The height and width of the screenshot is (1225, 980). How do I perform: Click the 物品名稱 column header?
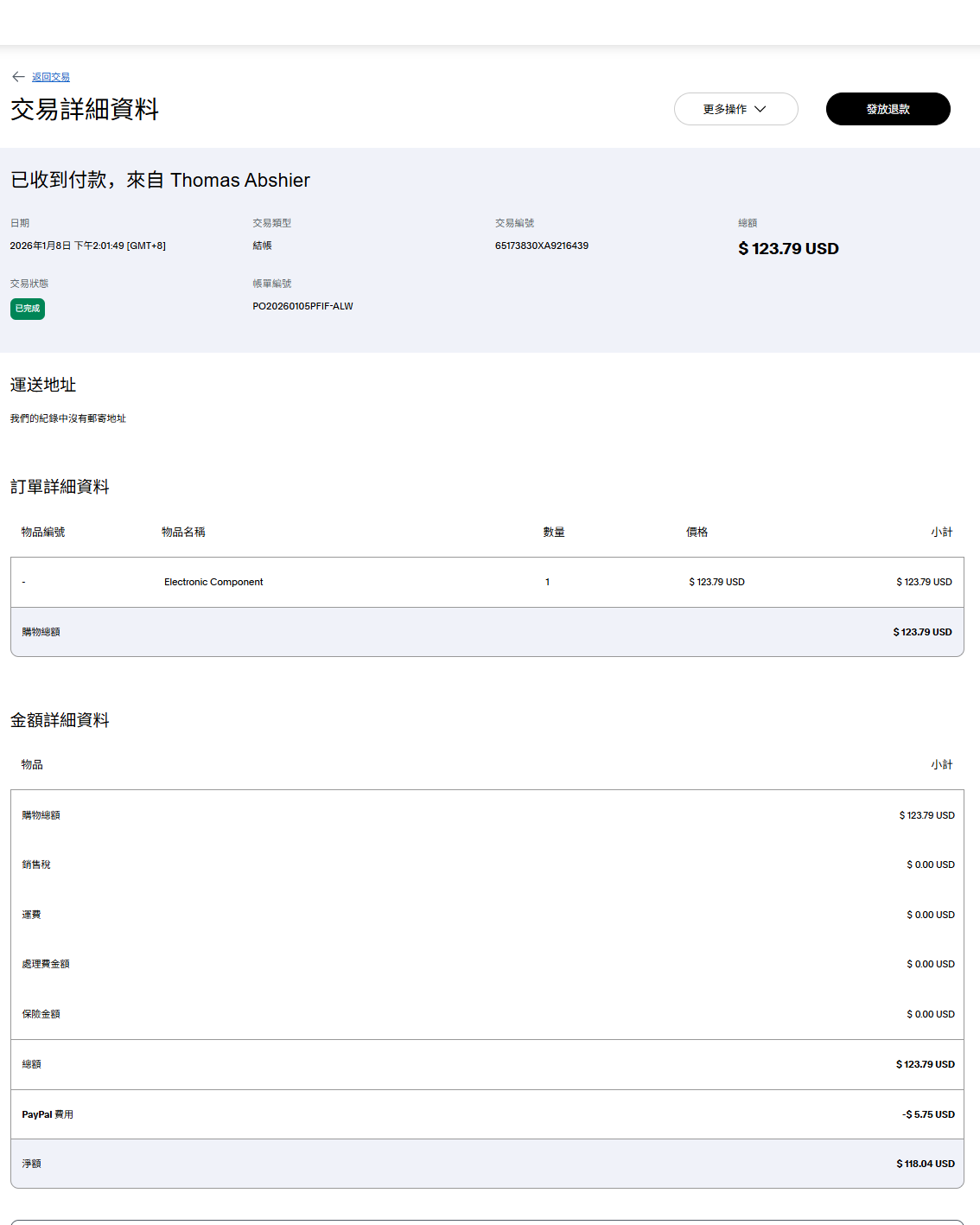[x=183, y=532]
